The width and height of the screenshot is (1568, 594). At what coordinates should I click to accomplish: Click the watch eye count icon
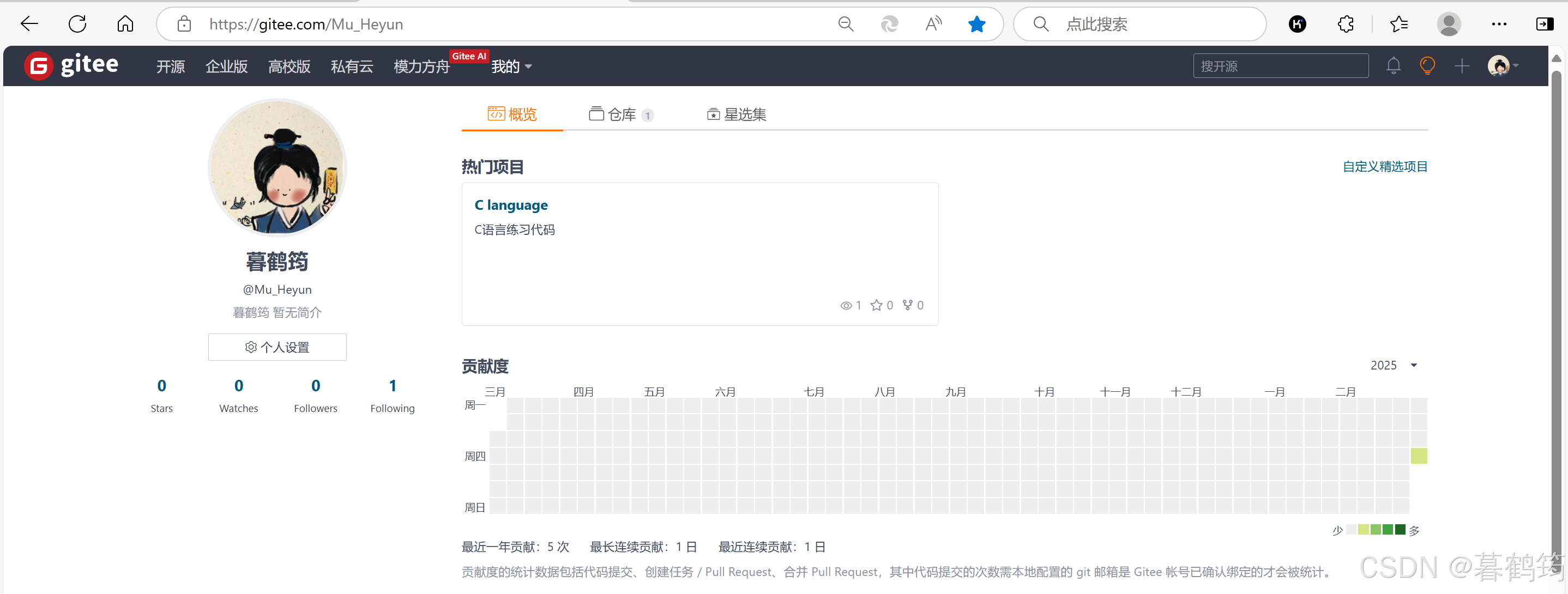(846, 306)
